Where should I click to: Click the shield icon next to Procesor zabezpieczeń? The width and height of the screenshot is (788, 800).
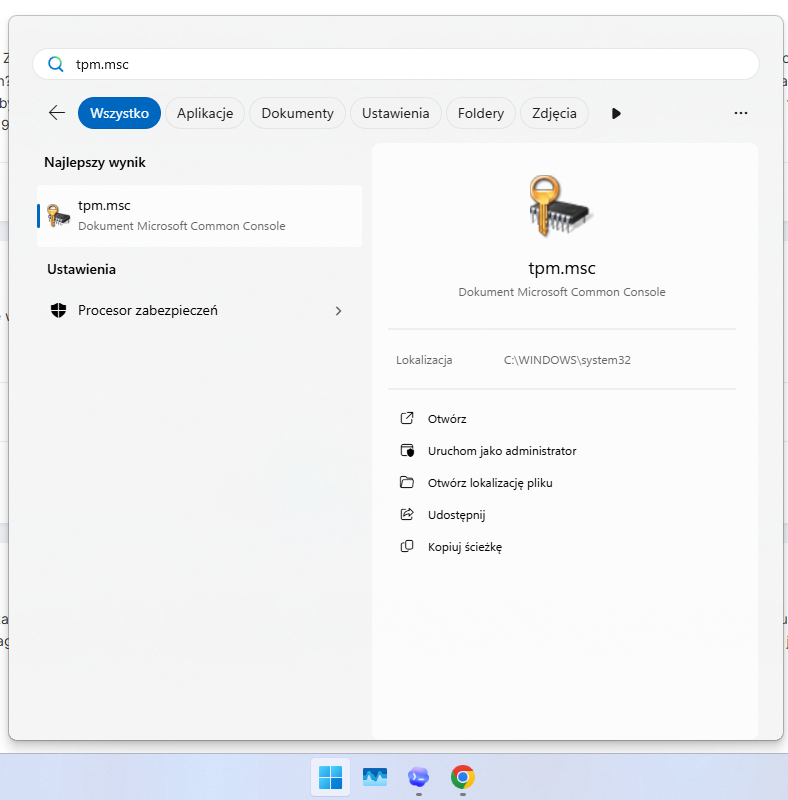click(x=59, y=310)
